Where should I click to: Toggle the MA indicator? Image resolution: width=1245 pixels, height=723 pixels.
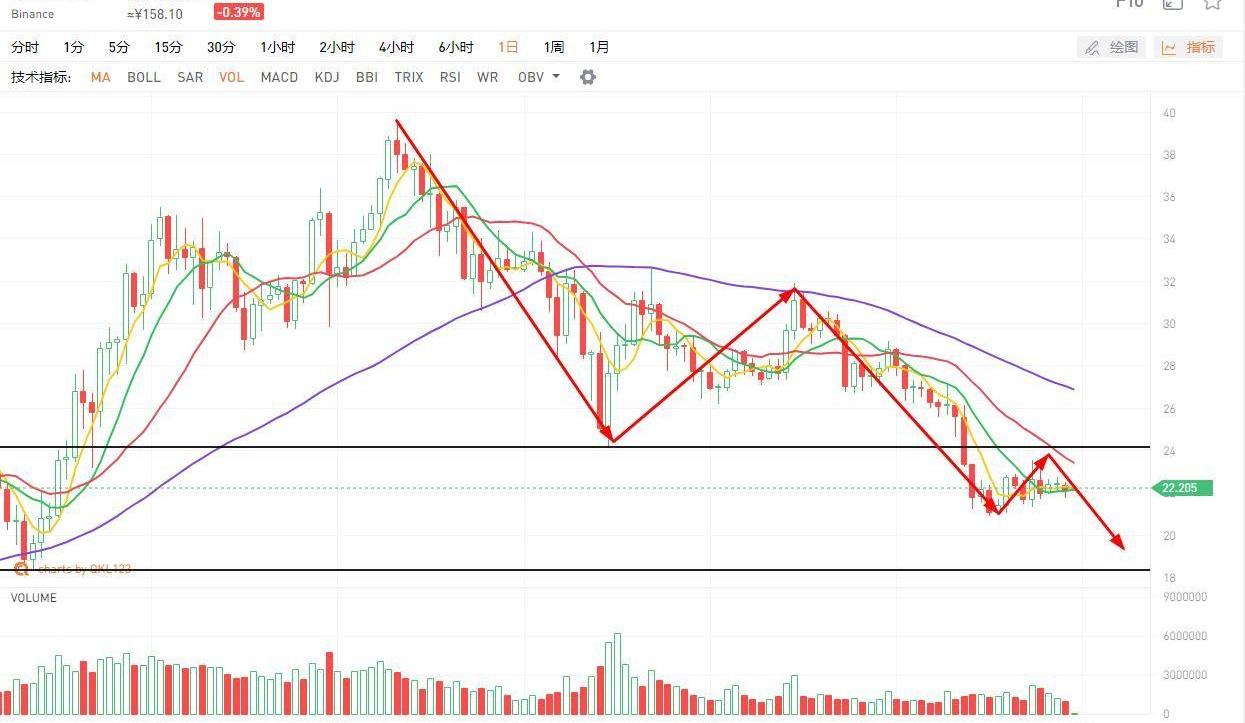click(100, 77)
